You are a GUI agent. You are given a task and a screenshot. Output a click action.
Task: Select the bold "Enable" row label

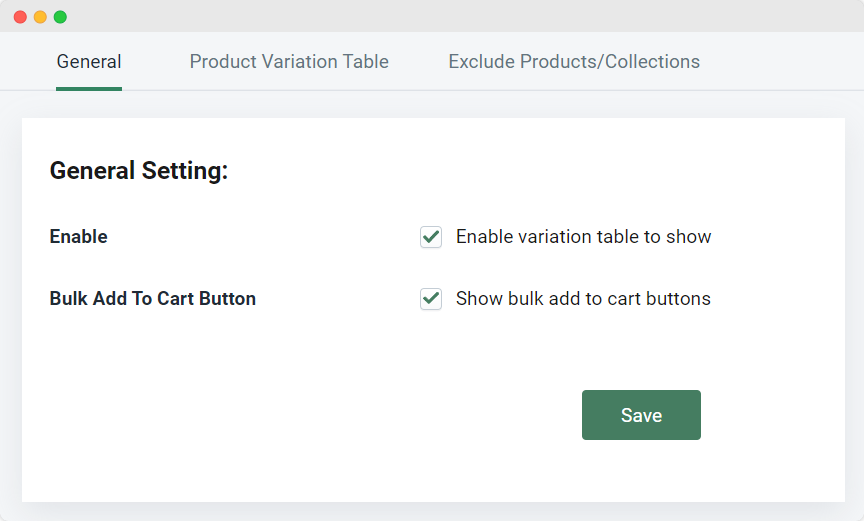click(x=79, y=237)
